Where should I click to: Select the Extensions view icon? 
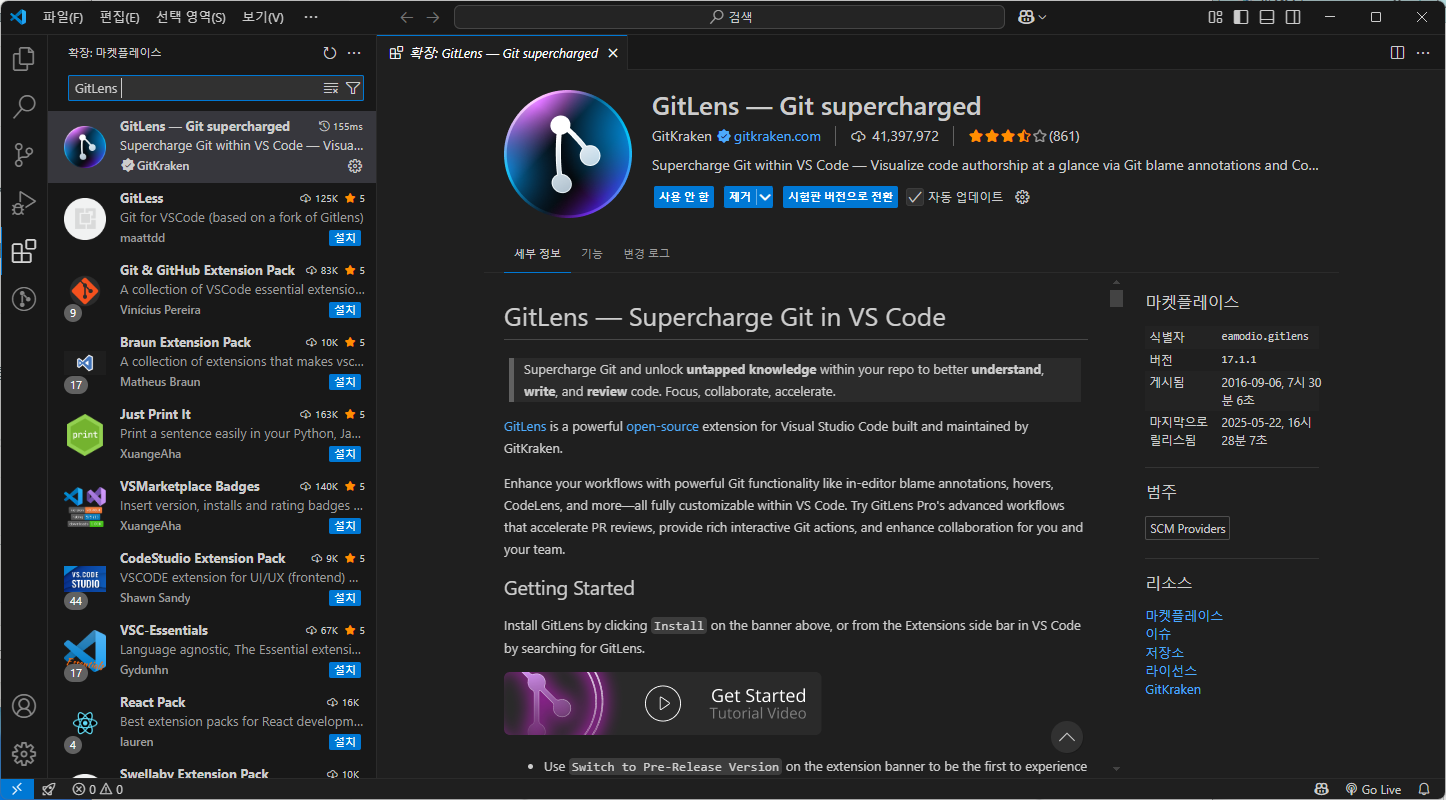24,251
